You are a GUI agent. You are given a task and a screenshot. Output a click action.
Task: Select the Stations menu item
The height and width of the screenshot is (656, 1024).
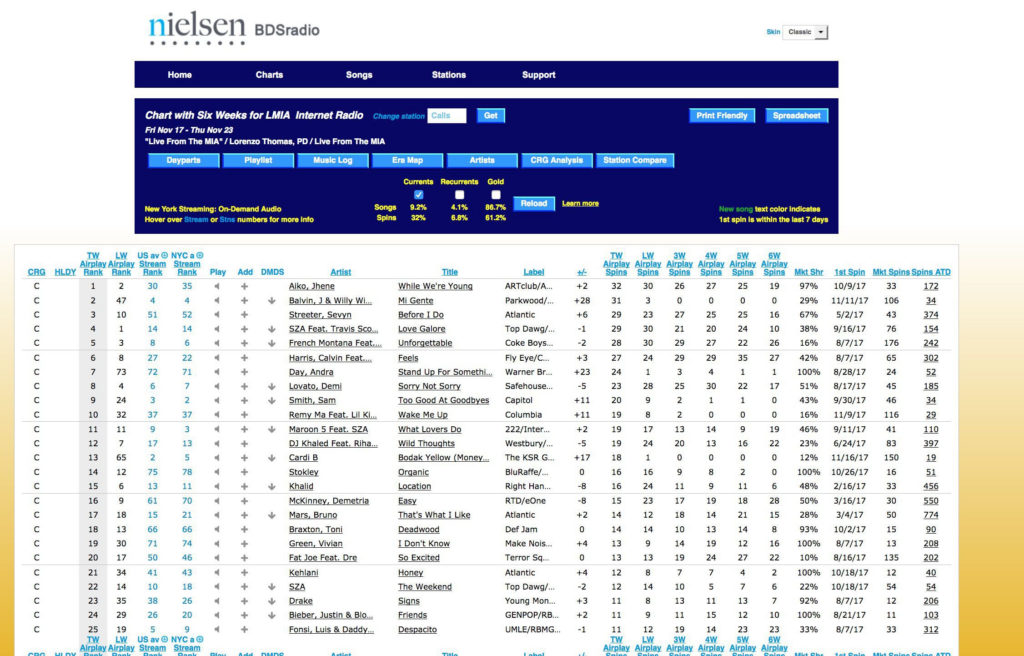pos(449,75)
